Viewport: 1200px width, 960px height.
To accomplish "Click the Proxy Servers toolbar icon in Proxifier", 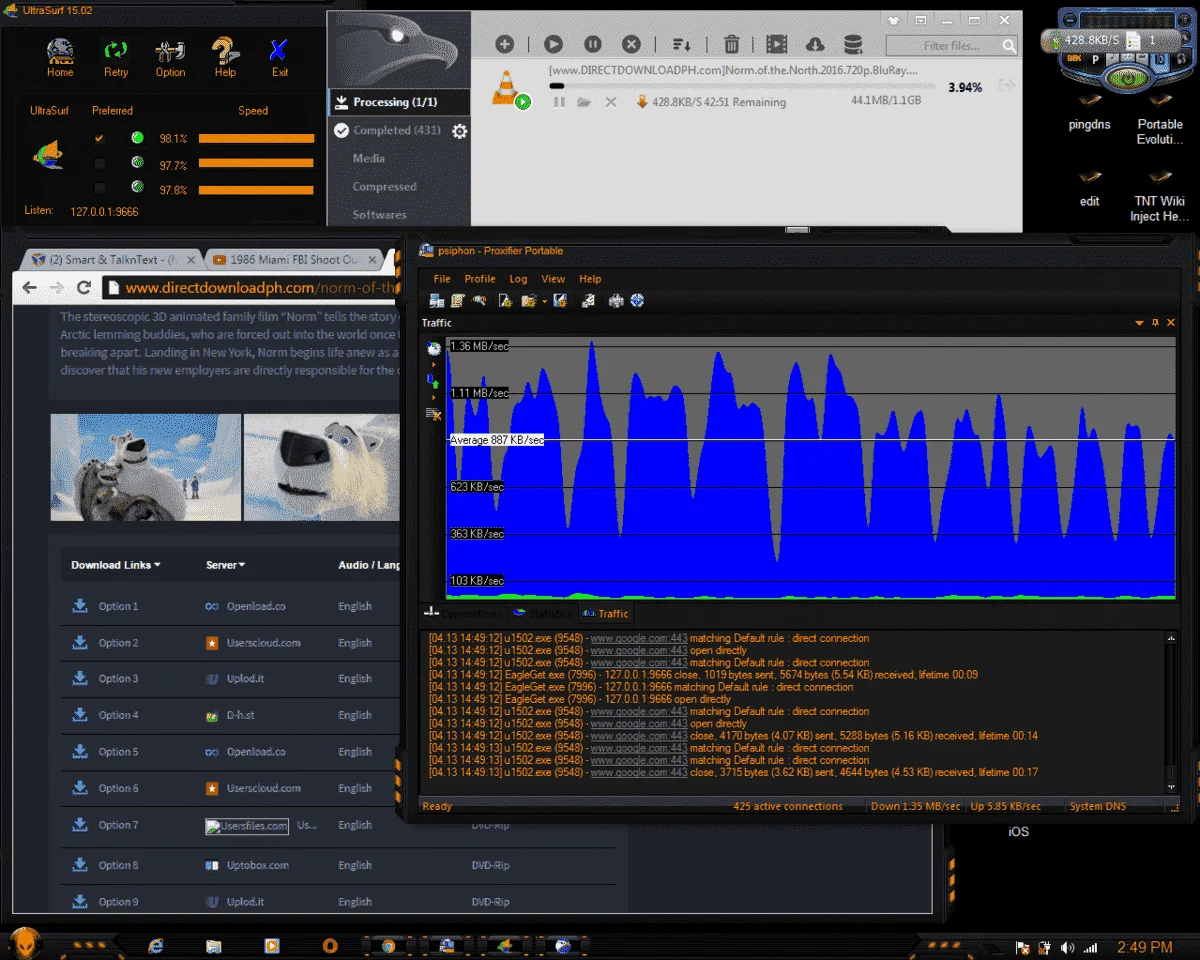I will tap(437, 300).
